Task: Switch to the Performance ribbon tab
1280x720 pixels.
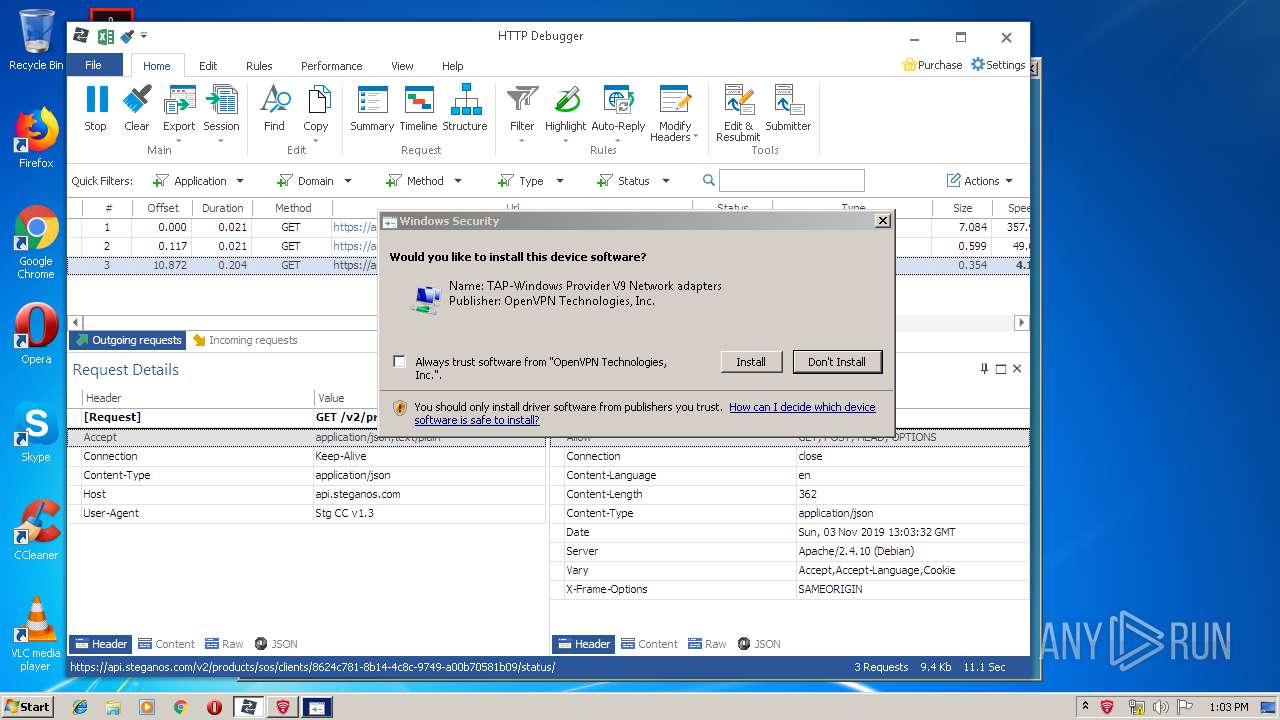Action: [332, 66]
